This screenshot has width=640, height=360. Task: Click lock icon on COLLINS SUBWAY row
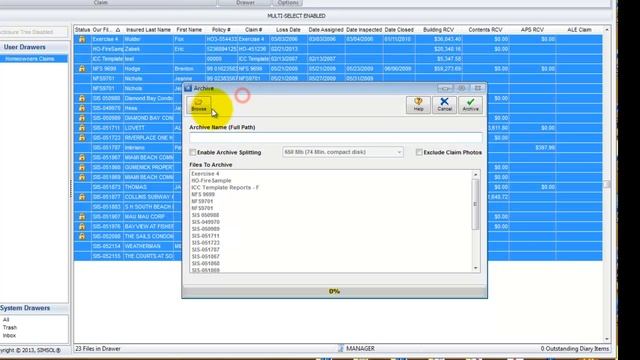pyautogui.click(x=82, y=197)
